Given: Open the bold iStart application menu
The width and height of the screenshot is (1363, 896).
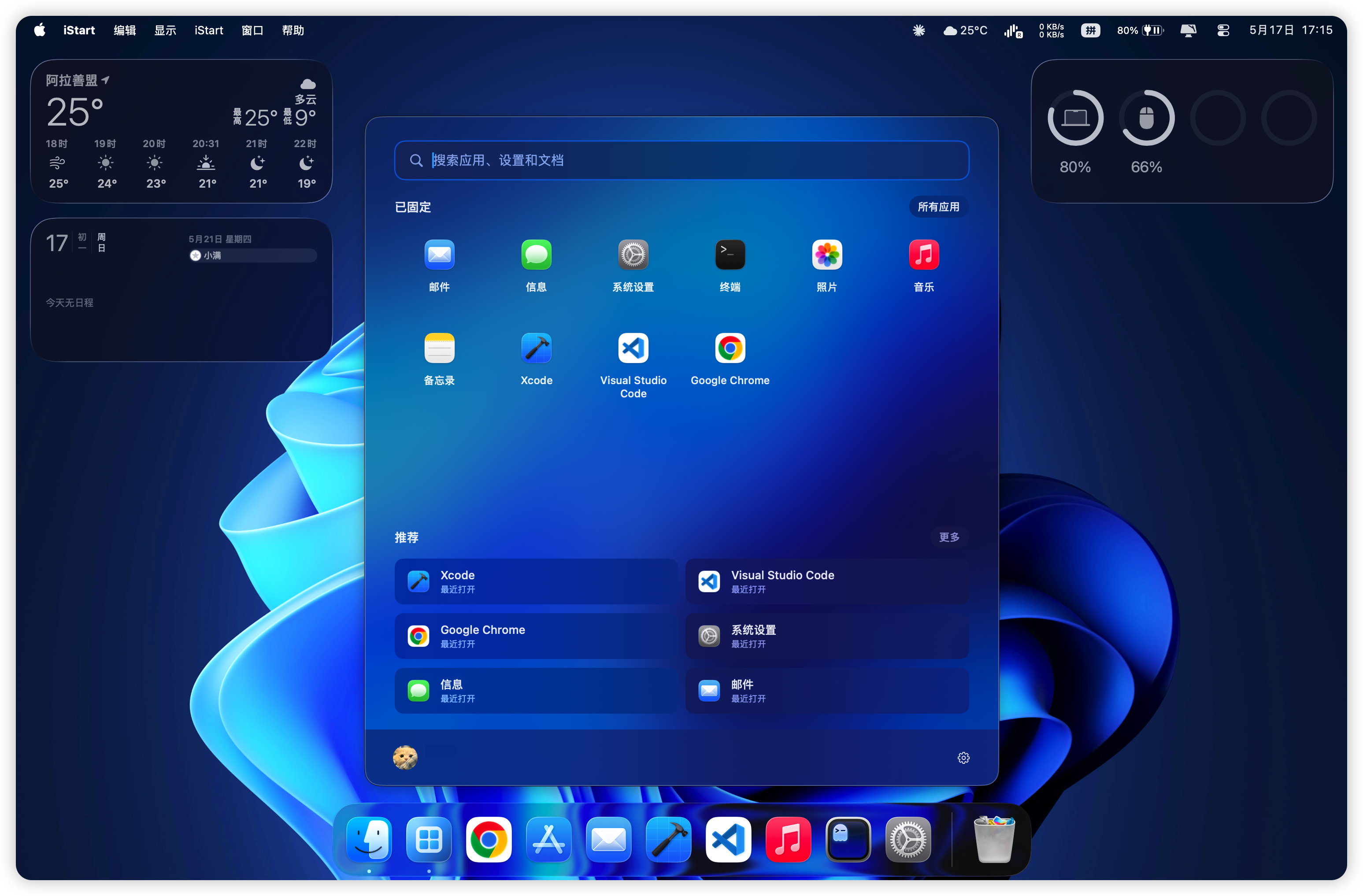Looking at the screenshot, I should pyautogui.click(x=79, y=30).
